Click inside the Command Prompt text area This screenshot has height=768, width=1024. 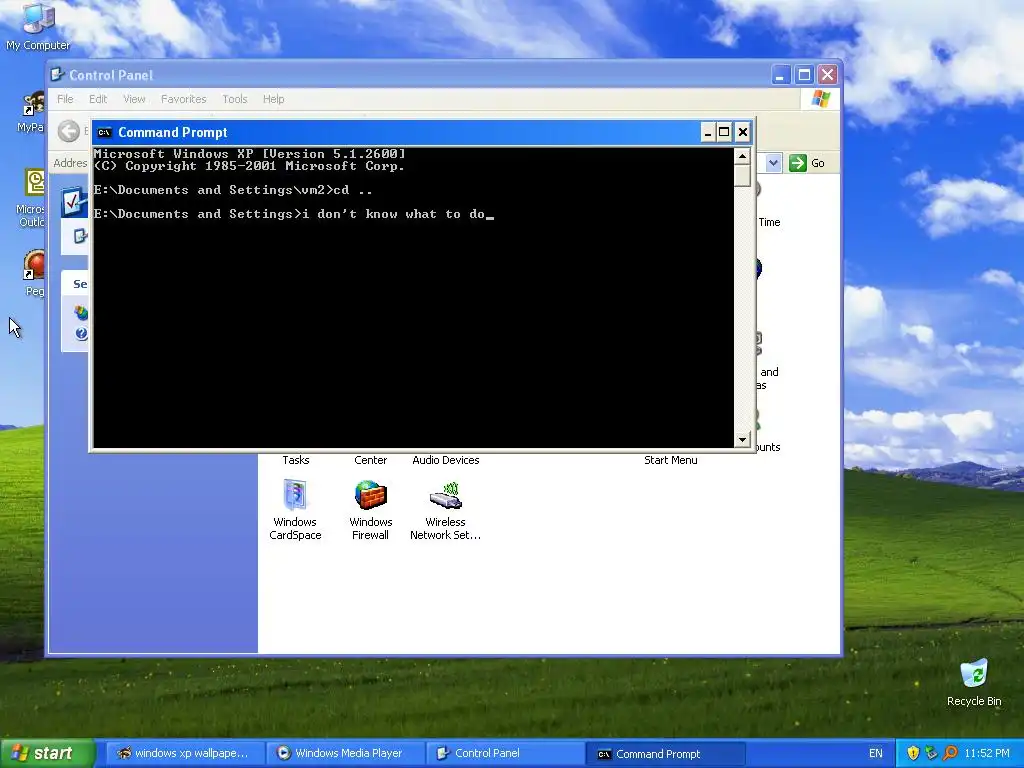coord(413,298)
